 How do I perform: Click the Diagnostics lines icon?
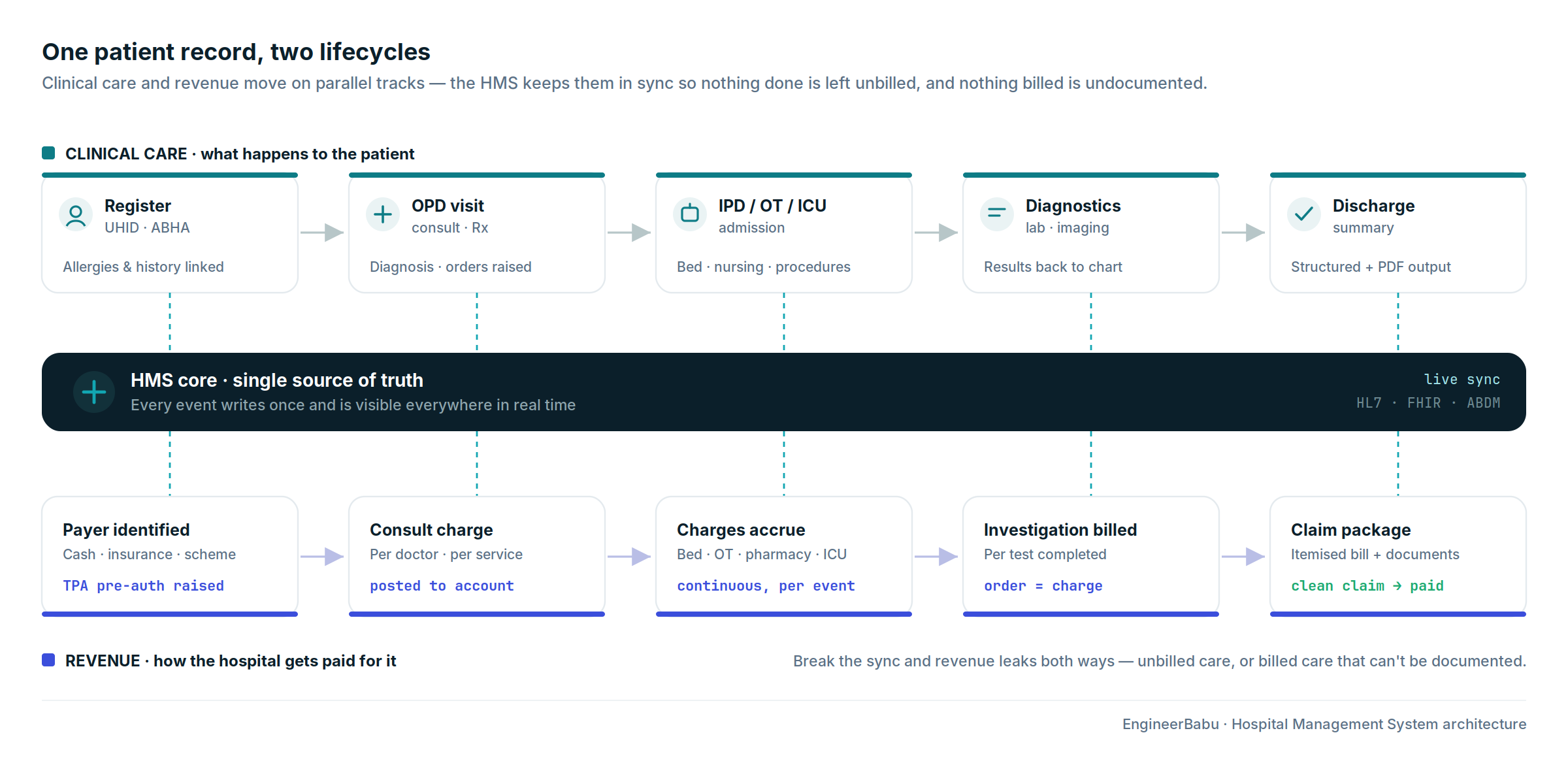pyautogui.click(x=997, y=214)
